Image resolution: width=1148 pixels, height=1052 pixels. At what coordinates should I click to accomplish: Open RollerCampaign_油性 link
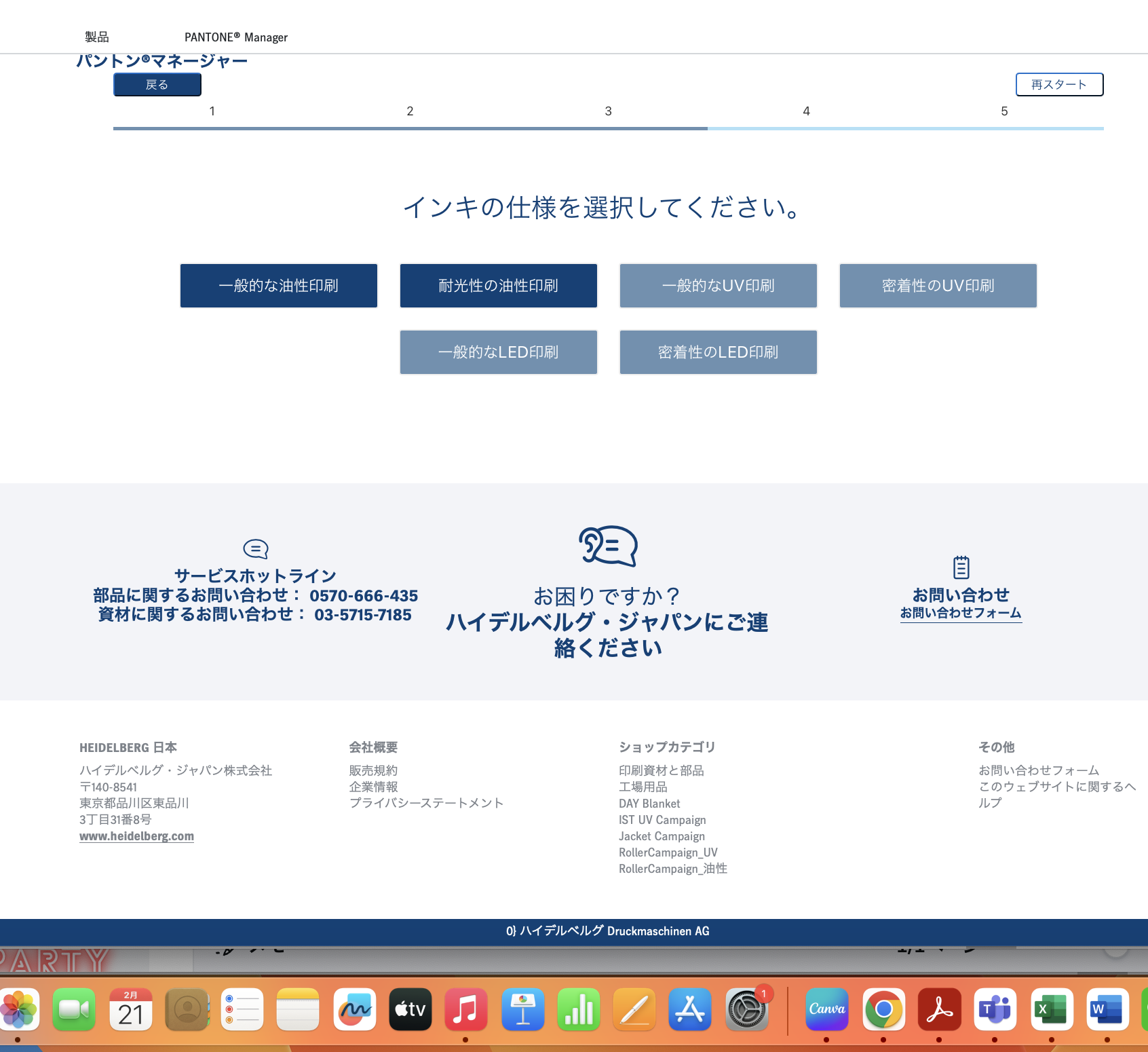click(x=673, y=869)
